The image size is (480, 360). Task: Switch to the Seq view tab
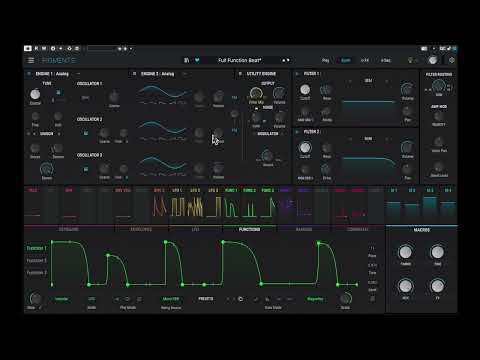click(x=386, y=60)
